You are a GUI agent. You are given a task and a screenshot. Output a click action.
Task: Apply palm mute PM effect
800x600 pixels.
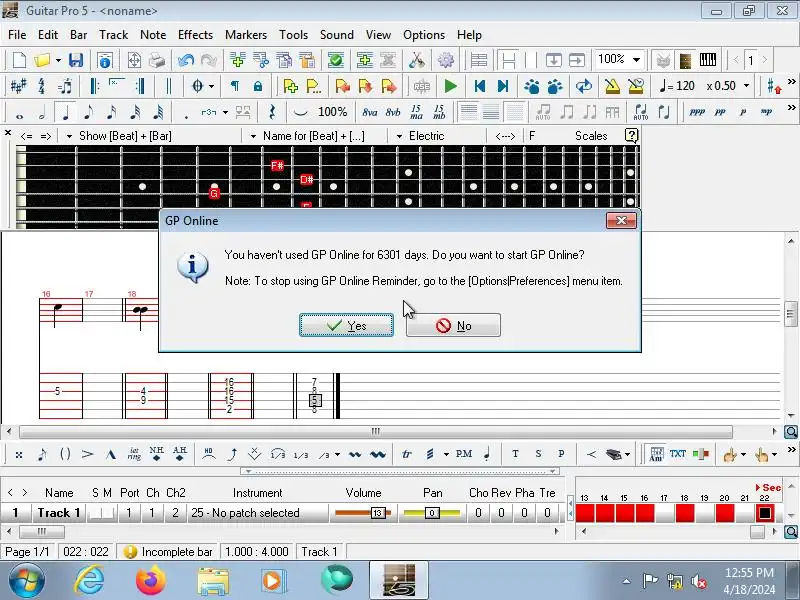(463, 454)
